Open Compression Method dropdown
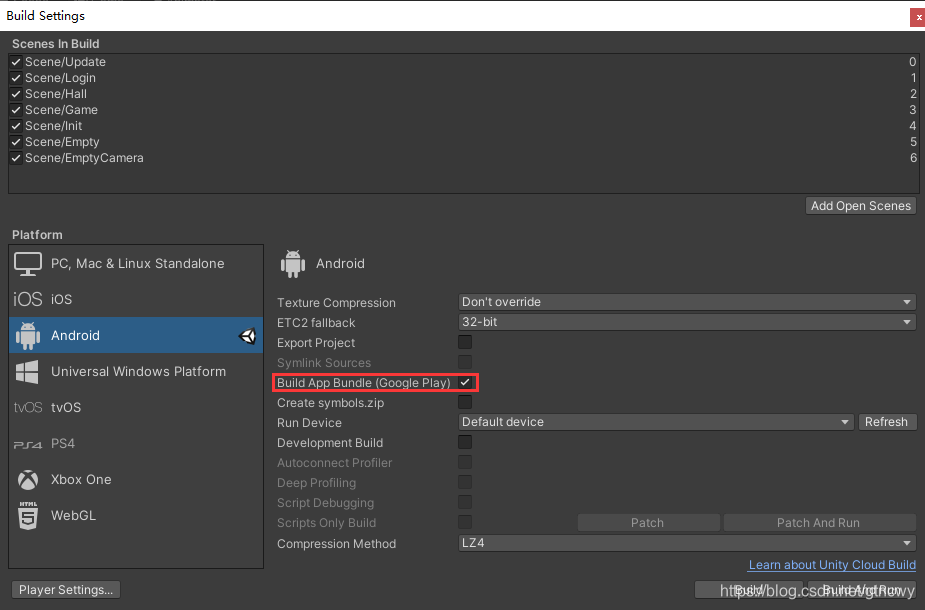 (x=687, y=543)
